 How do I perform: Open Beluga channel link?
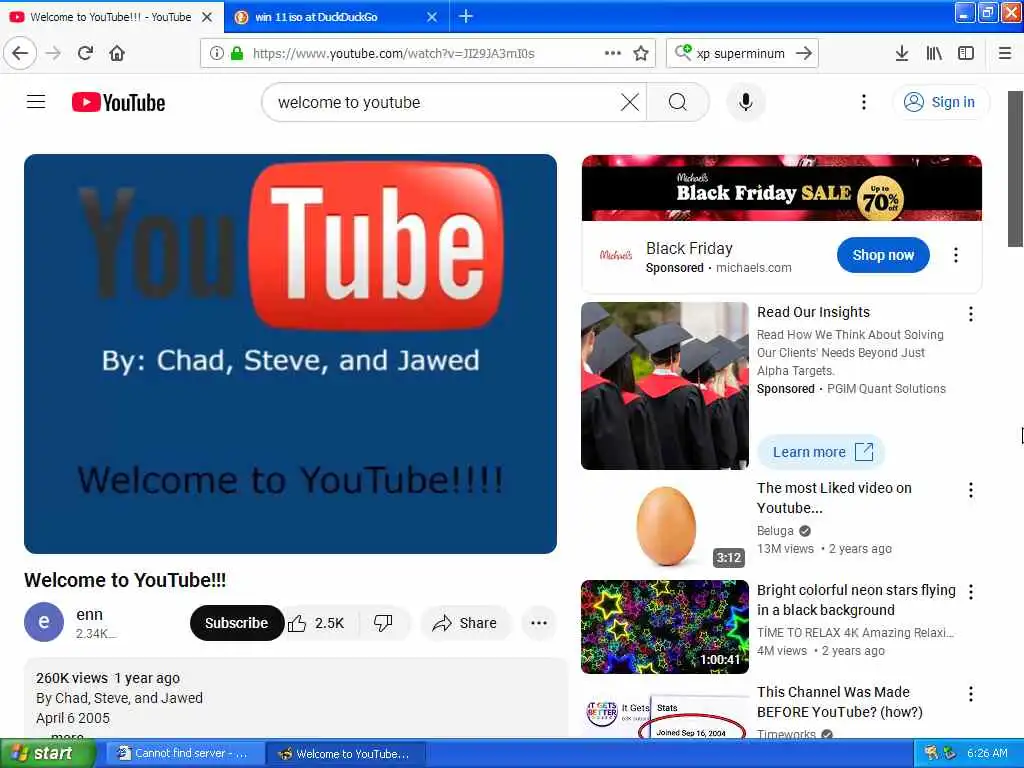[x=775, y=531]
